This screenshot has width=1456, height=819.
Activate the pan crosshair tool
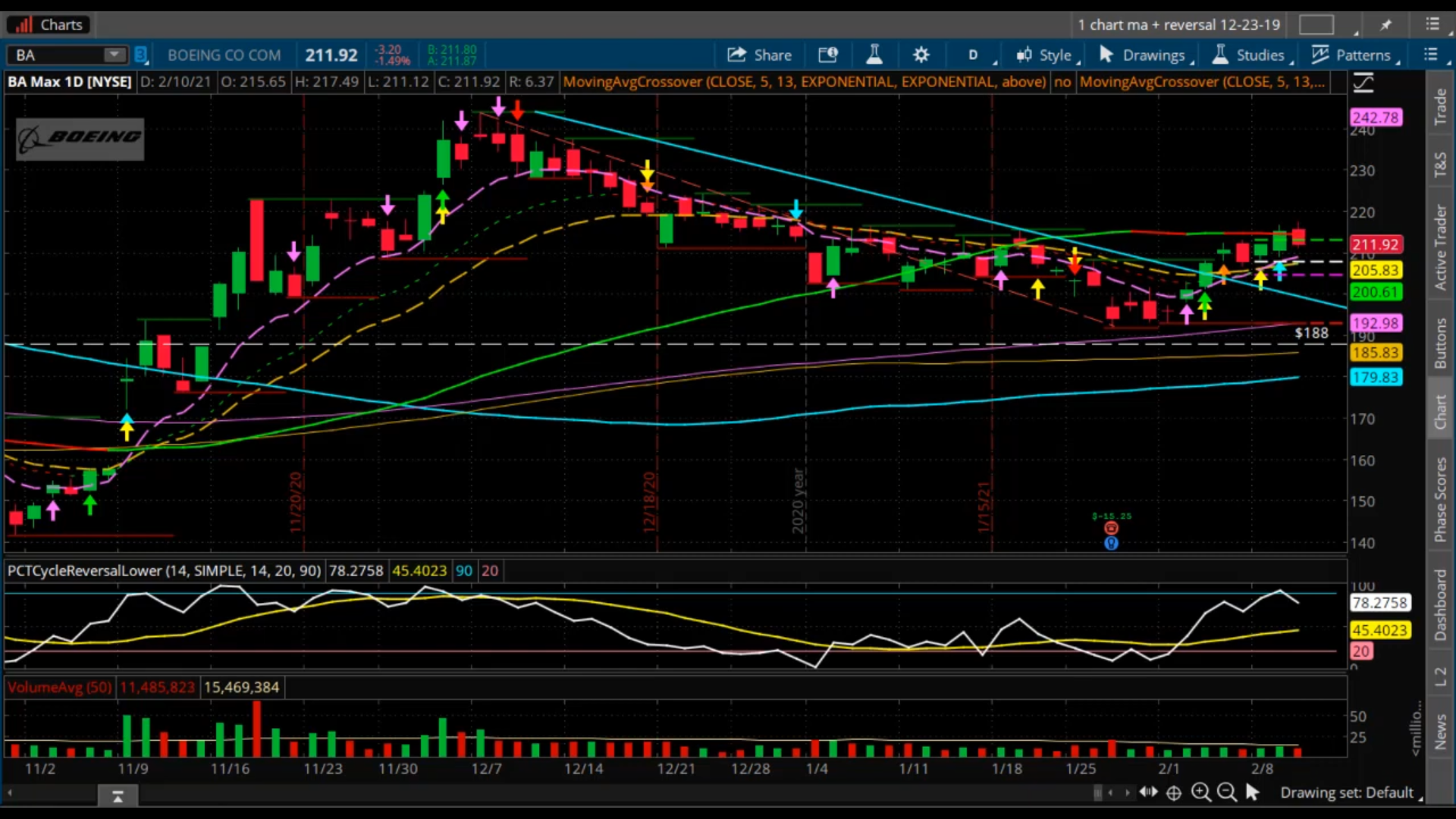[1174, 793]
